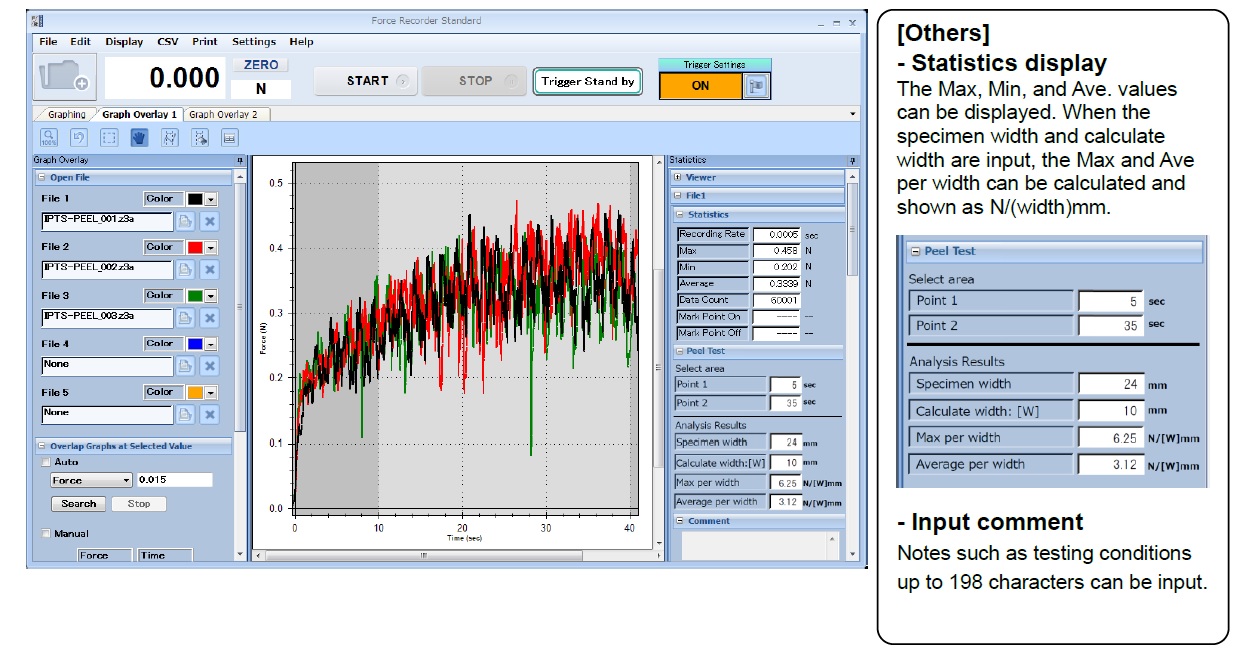Collapse the Peel Test section

pyautogui.click(x=680, y=352)
